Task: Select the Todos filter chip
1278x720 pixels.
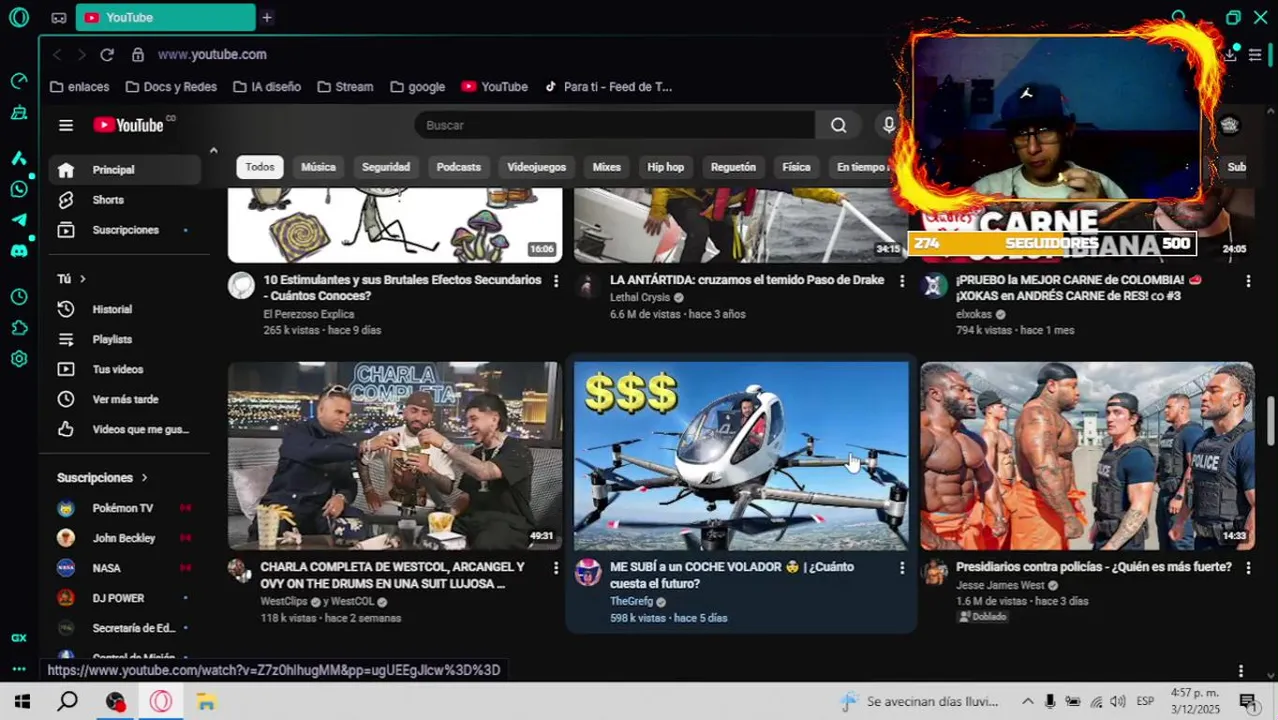Action: click(x=260, y=167)
